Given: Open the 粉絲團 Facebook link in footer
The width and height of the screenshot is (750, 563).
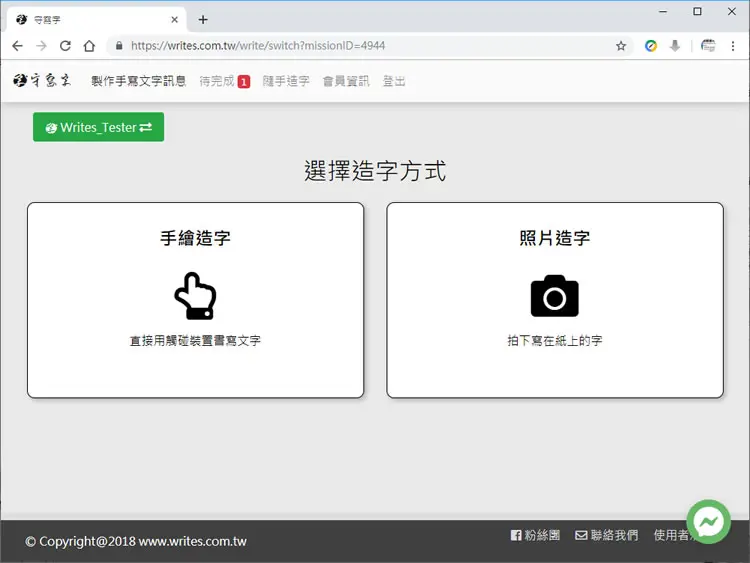Looking at the screenshot, I should click(535, 535).
